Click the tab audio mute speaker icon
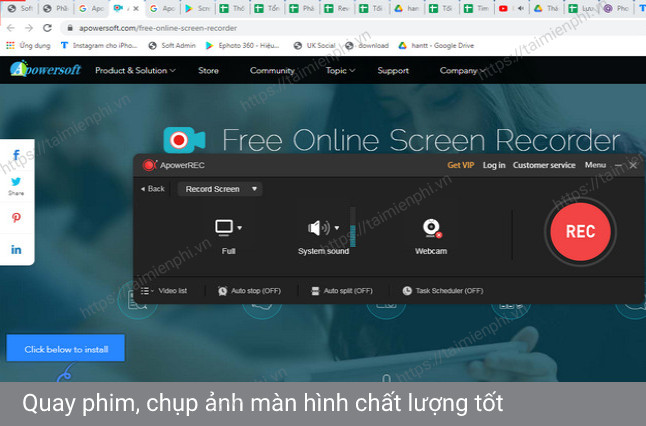This screenshot has width=646, height=426. click(x=521, y=8)
